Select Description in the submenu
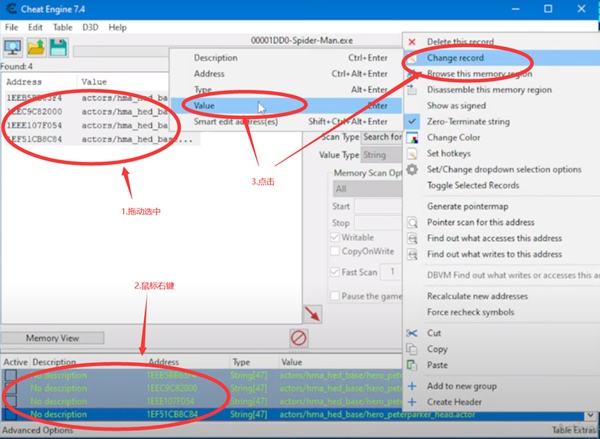600x439 pixels. coord(286,58)
